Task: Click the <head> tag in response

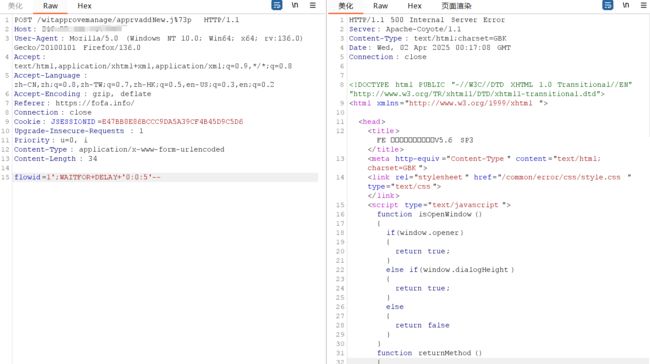Action: click(x=372, y=122)
